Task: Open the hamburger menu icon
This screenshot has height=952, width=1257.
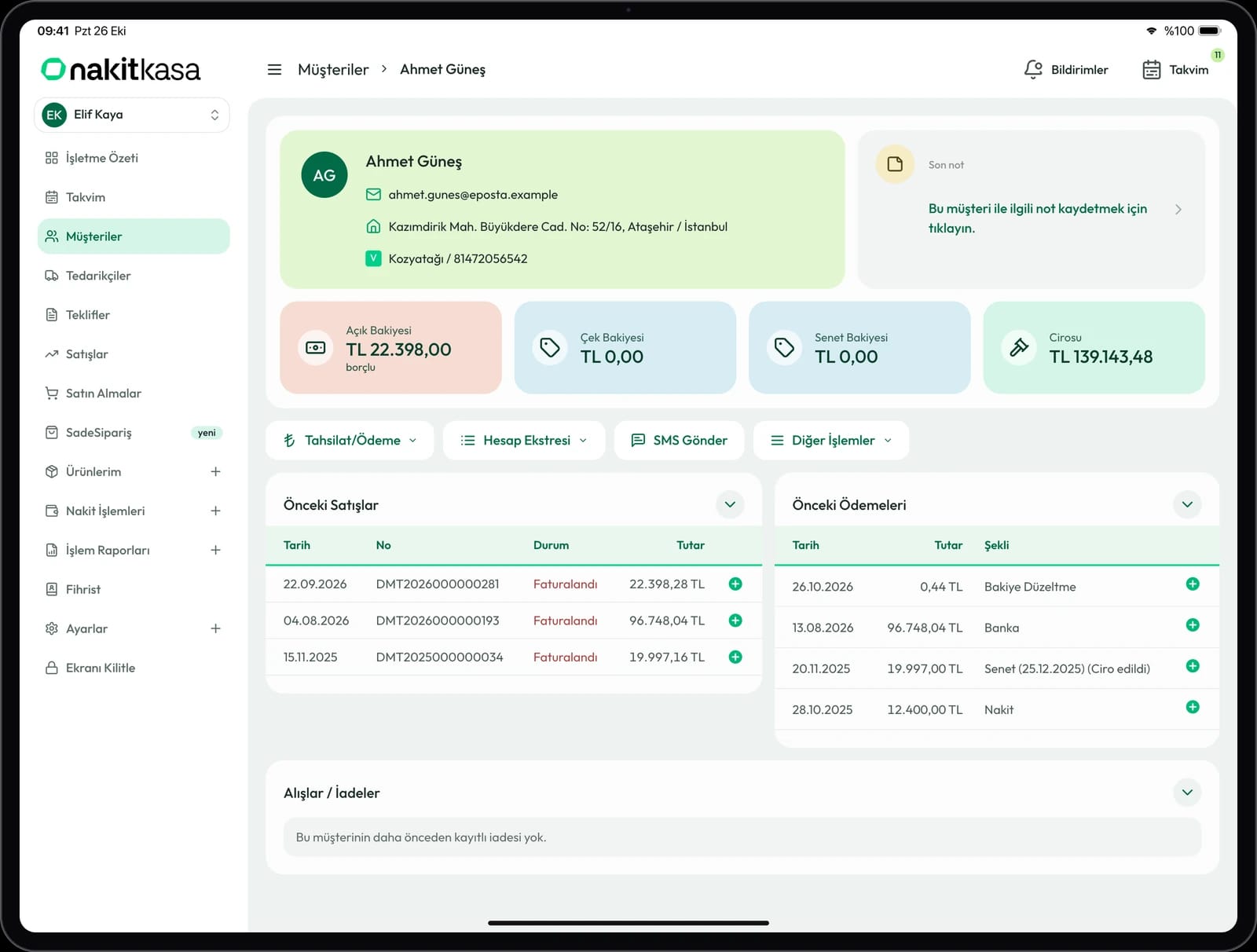Action: [274, 69]
